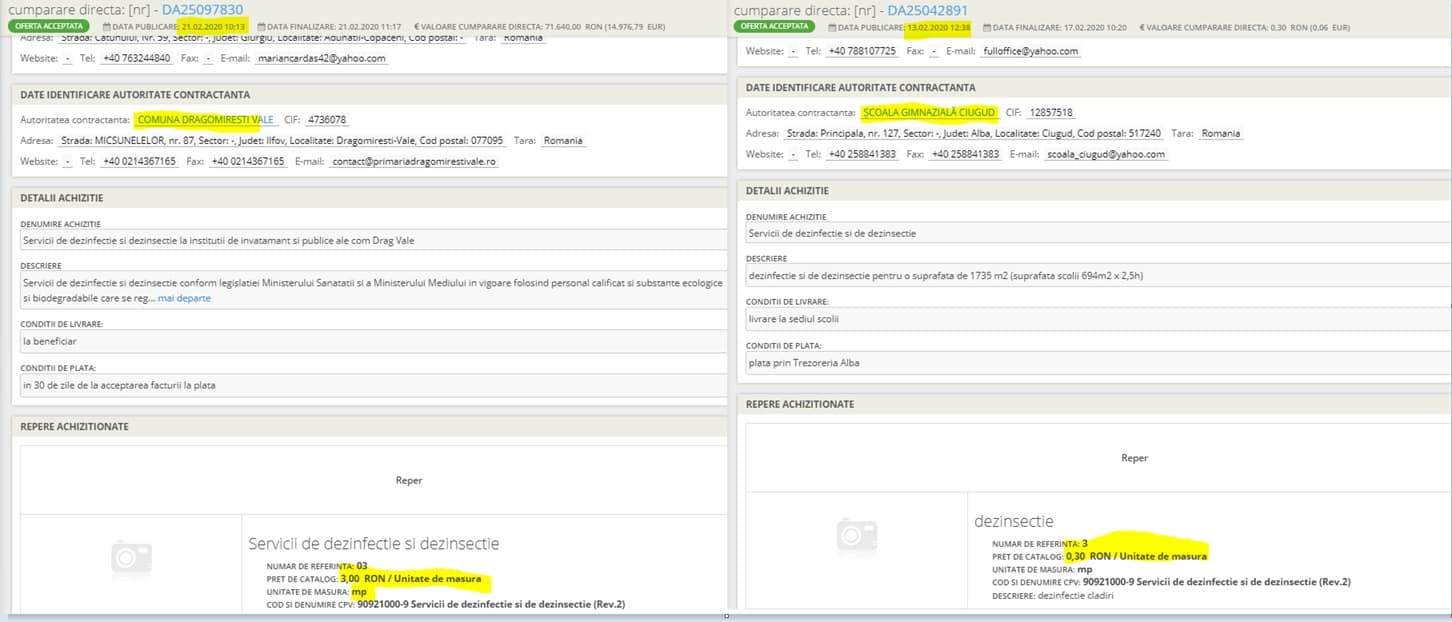This screenshot has width=1452, height=622.
Task: Click payment condition in 30 de zile
Action: pyautogui.click(x=371, y=384)
